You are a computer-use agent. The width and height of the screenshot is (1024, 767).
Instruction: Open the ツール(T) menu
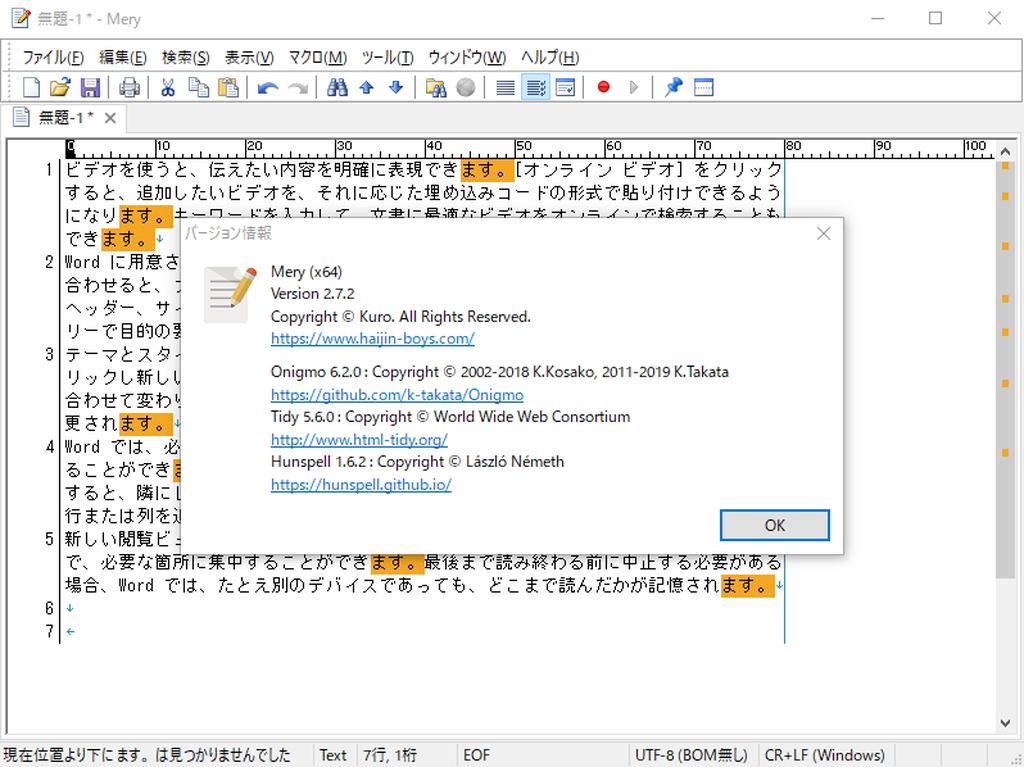pyautogui.click(x=387, y=57)
